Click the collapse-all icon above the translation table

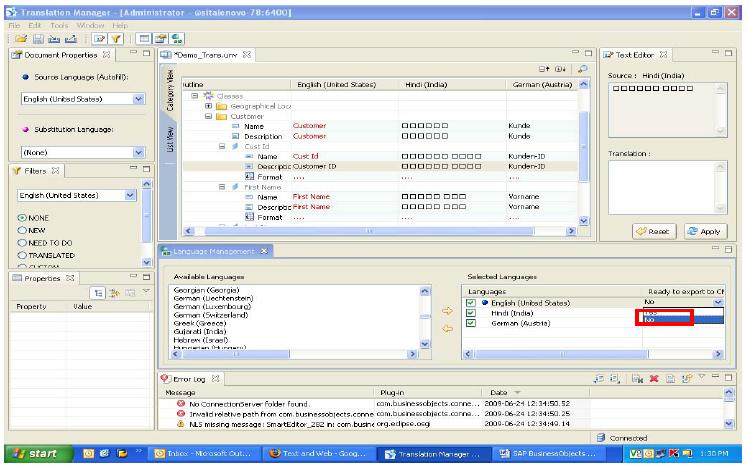click(x=544, y=69)
